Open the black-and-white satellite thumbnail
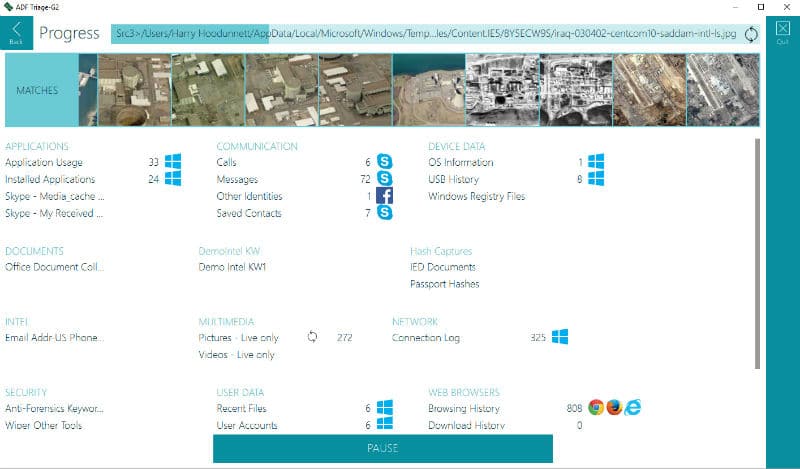800x469 pixels. [x=503, y=90]
